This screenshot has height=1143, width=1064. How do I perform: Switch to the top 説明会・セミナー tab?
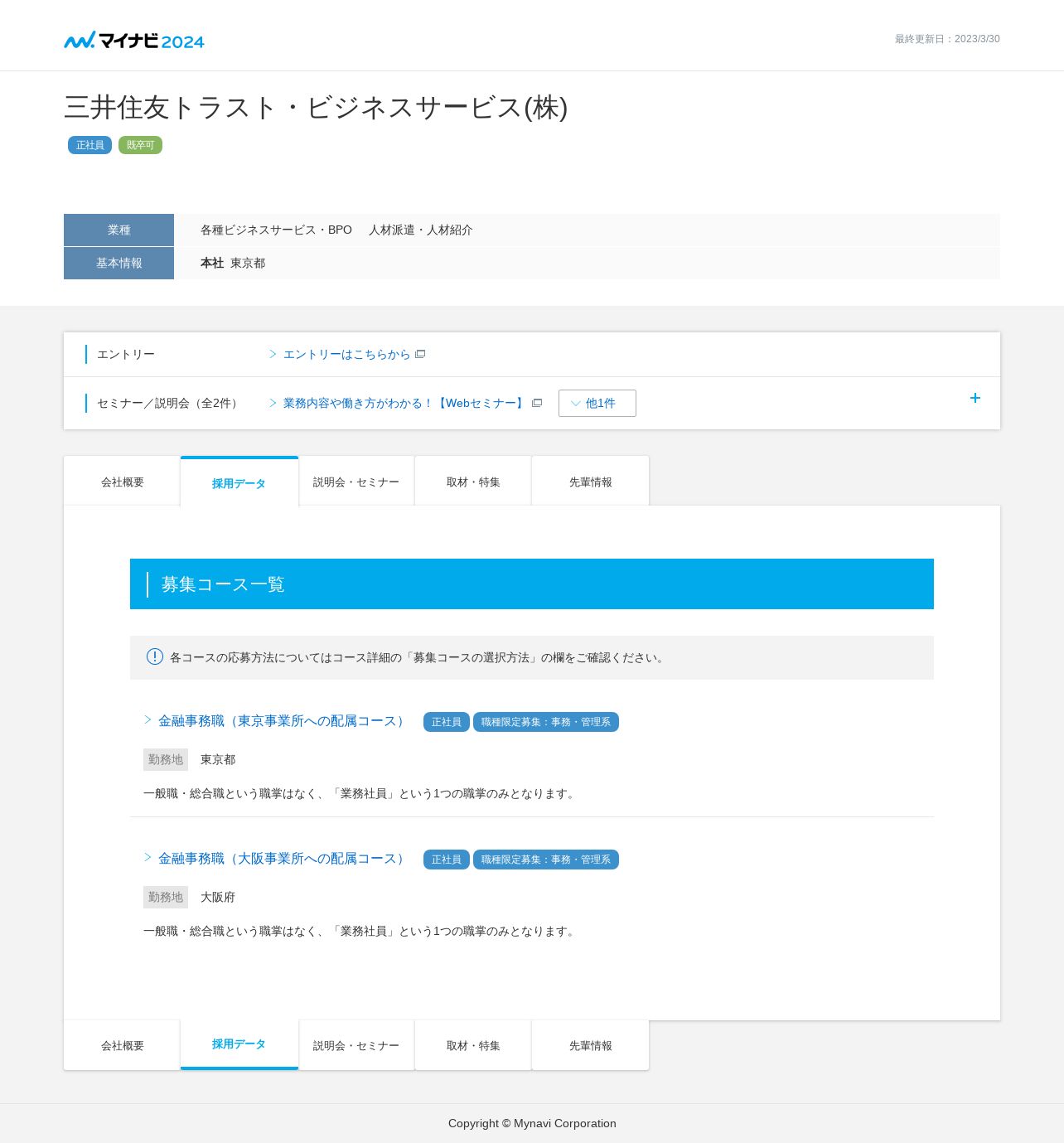pyautogui.click(x=356, y=481)
